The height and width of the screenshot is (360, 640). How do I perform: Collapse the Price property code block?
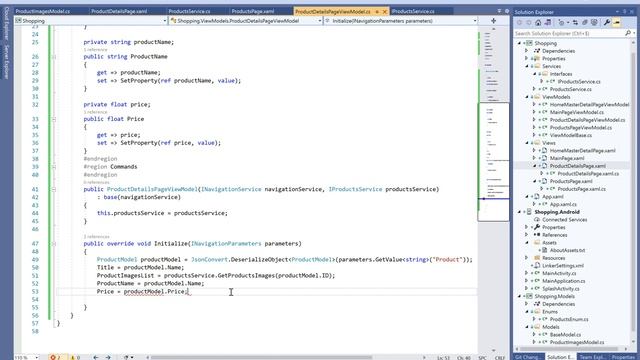(54, 119)
